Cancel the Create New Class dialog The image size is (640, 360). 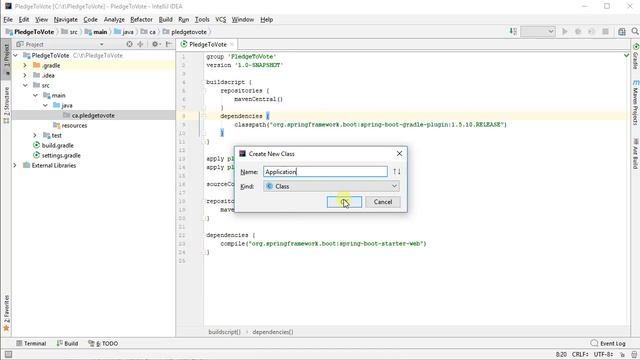[382, 202]
